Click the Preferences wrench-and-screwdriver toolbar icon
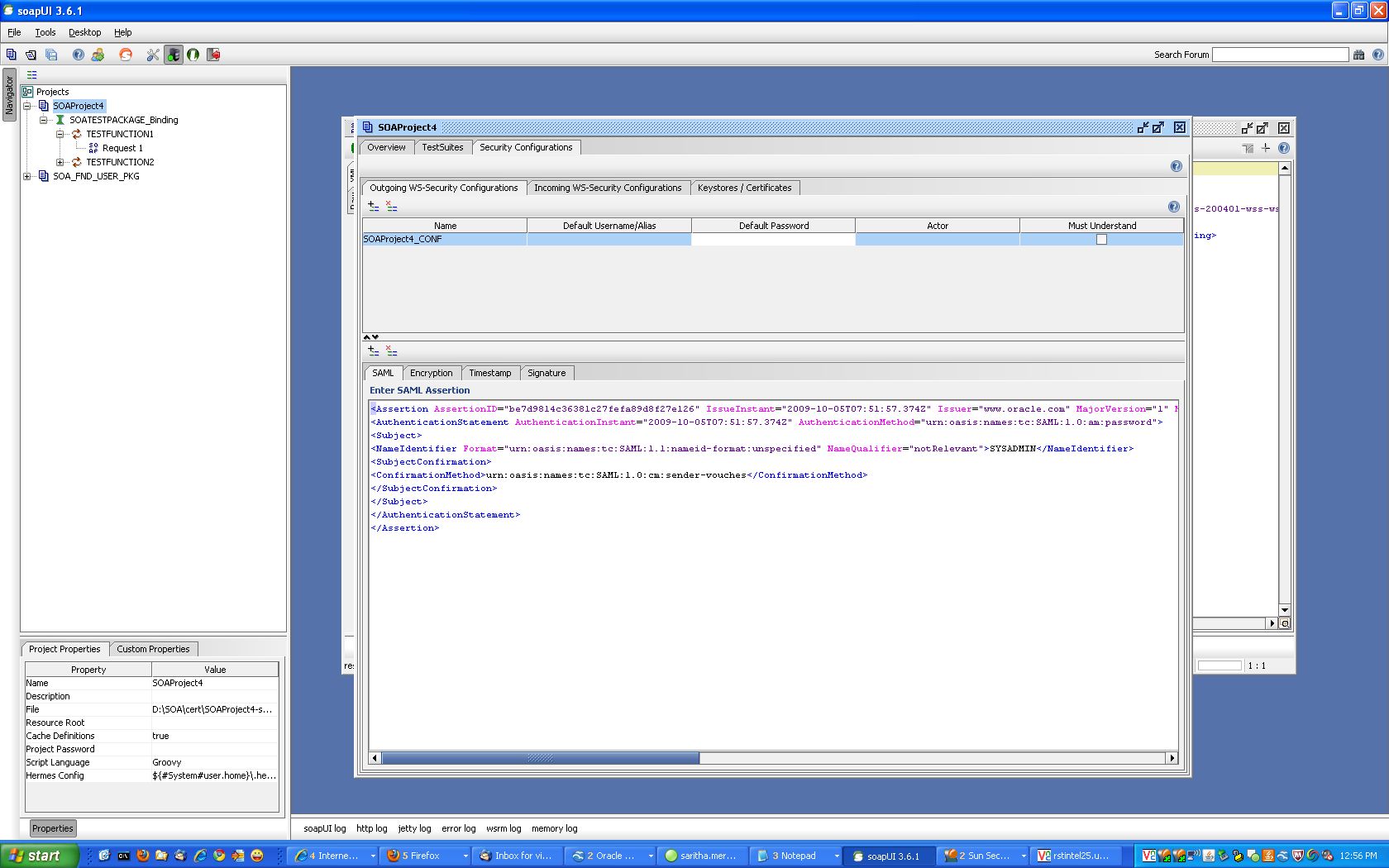Image resolution: width=1389 pixels, height=868 pixels. tap(153, 55)
